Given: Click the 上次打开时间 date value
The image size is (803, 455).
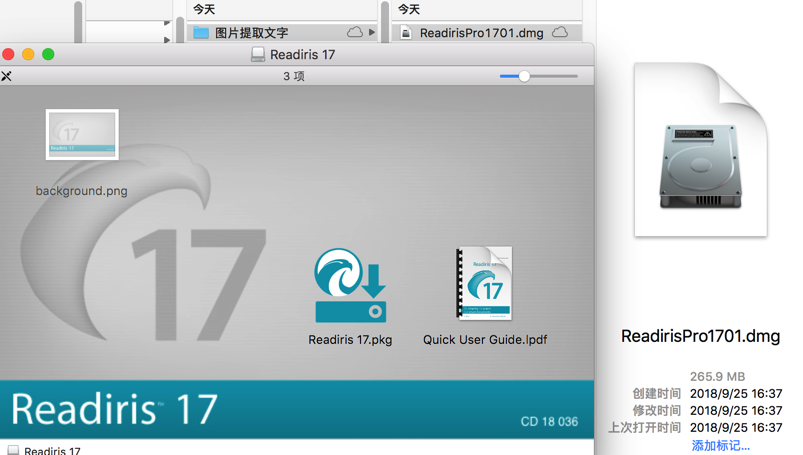Looking at the screenshot, I should (x=736, y=427).
